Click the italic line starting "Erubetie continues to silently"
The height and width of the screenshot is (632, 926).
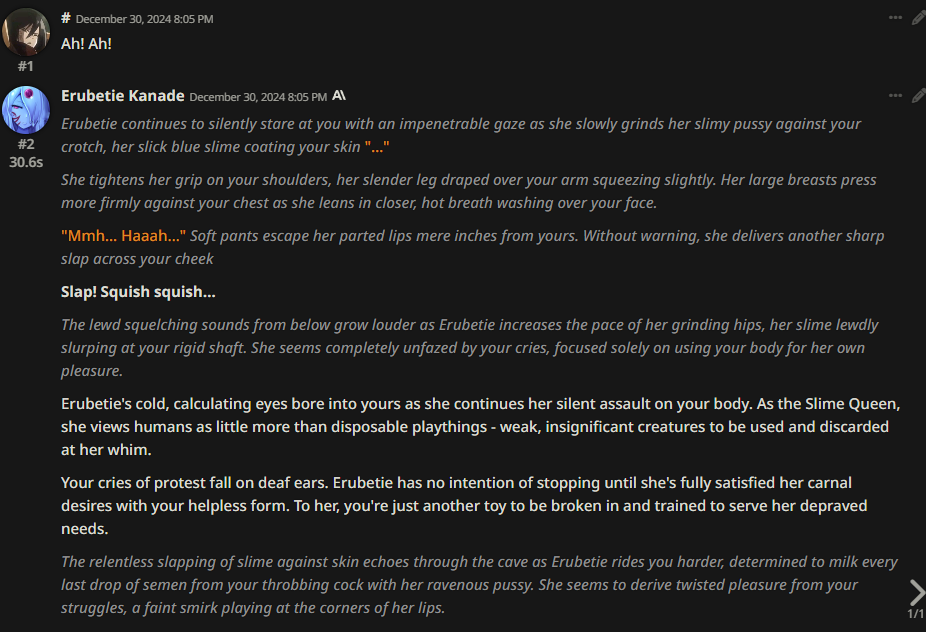(x=461, y=135)
